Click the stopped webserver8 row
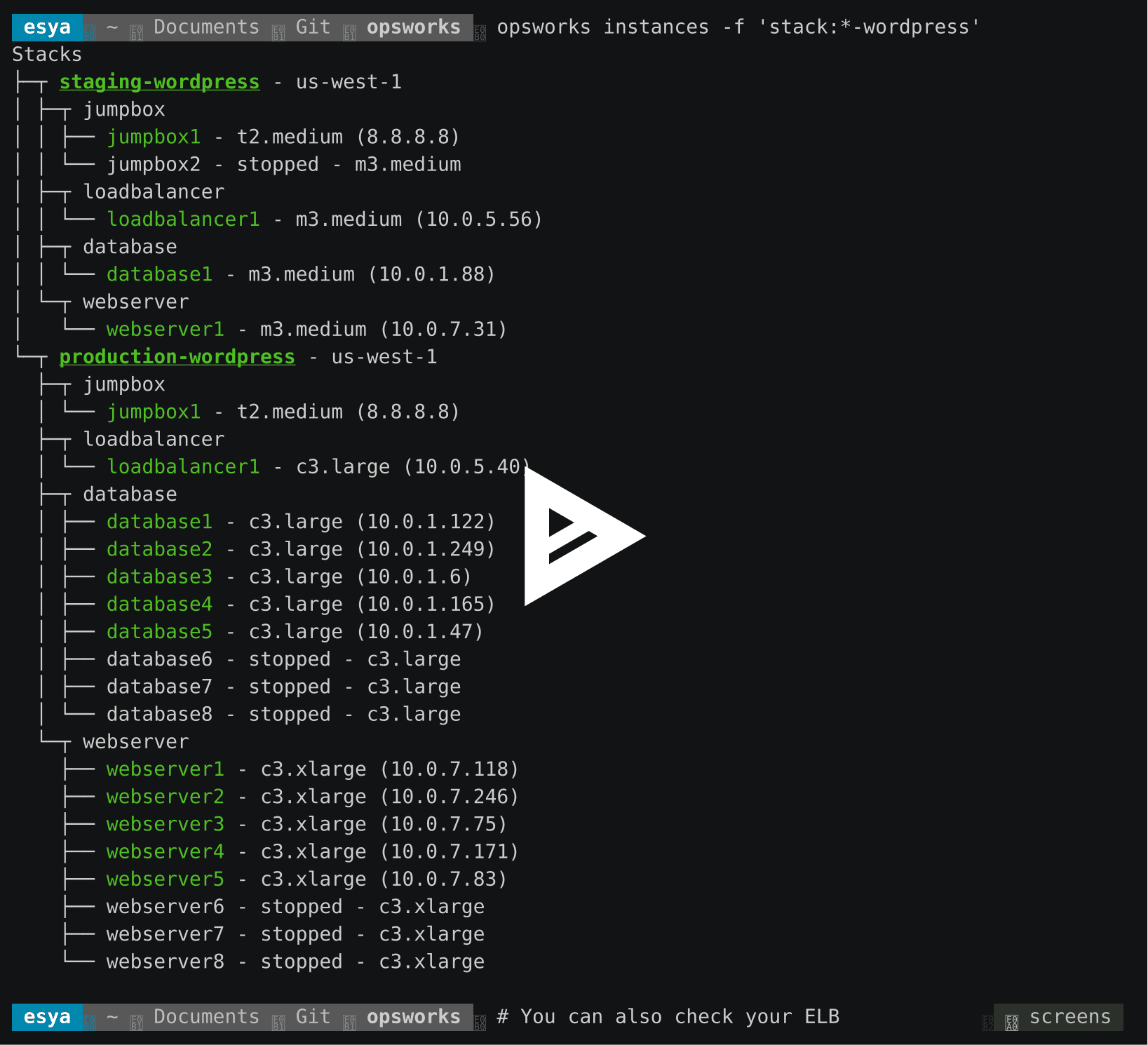This screenshot has width=1148, height=1045. pyautogui.click(x=296, y=962)
